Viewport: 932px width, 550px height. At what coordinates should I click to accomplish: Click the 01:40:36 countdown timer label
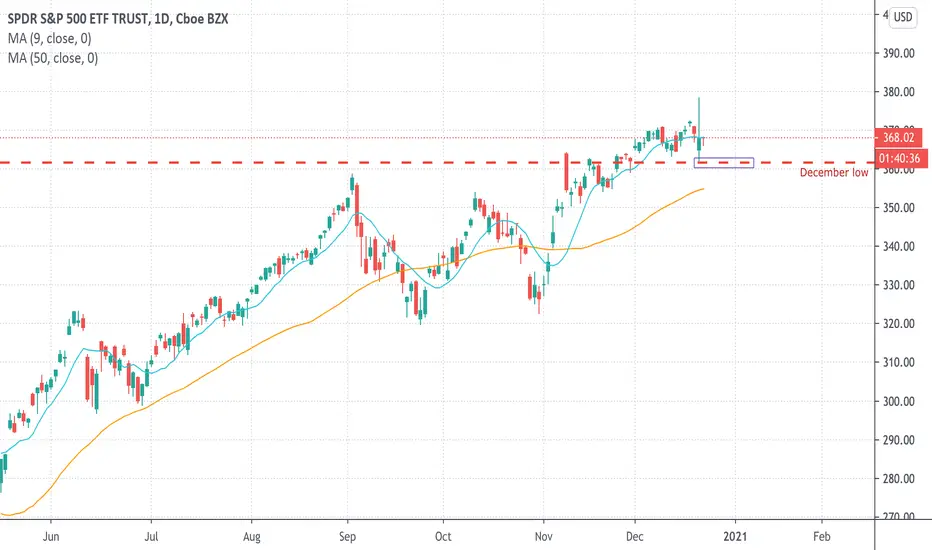[900, 158]
